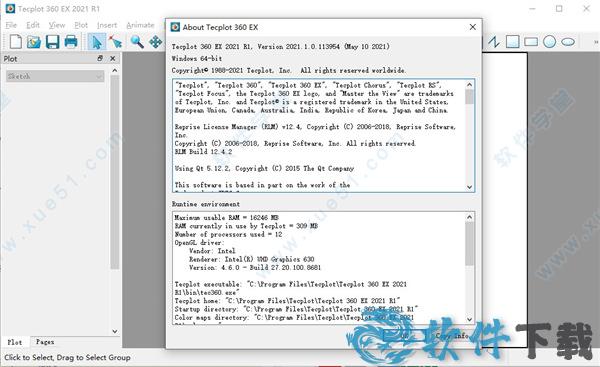Open the Sketch plot type dropdown
600x367 pixels.
(55, 76)
